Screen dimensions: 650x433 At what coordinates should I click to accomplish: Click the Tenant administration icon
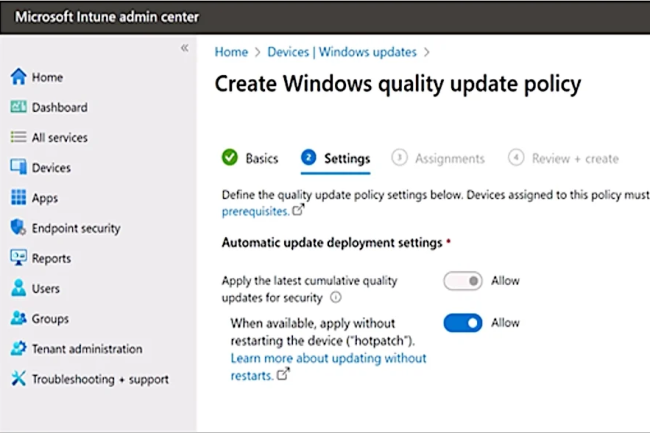pos(18,349)
